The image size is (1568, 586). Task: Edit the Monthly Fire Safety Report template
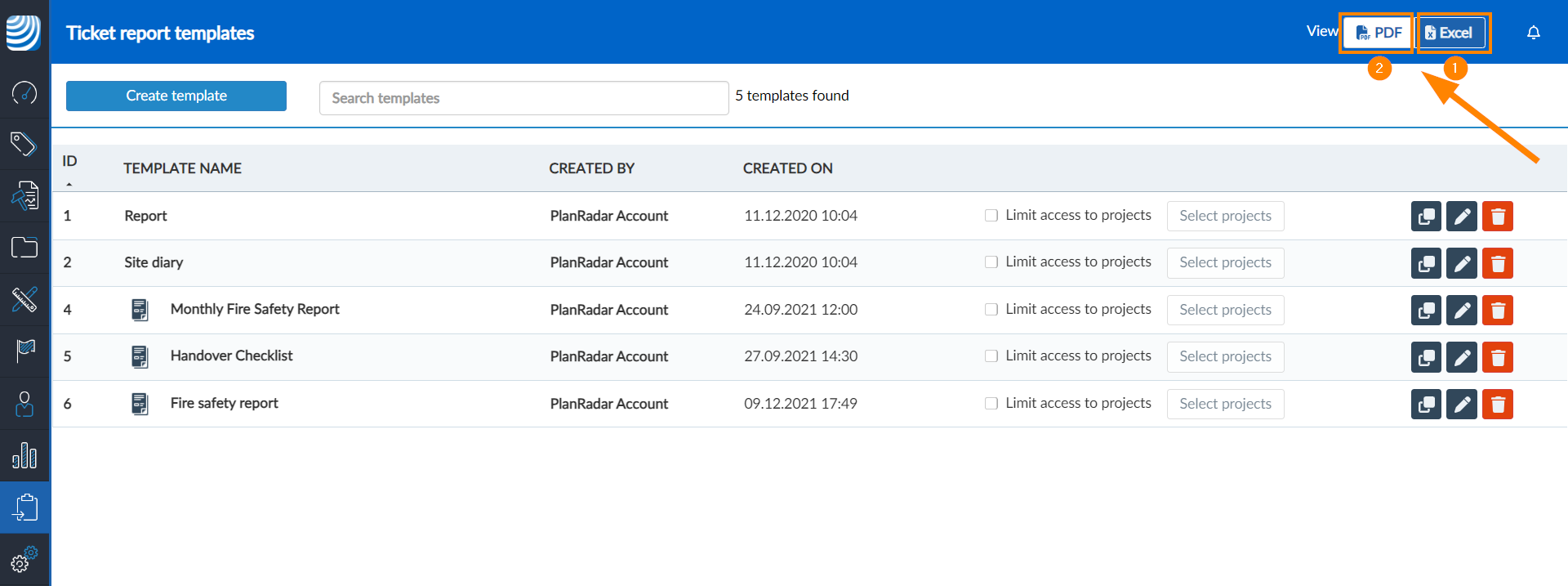1461,311
